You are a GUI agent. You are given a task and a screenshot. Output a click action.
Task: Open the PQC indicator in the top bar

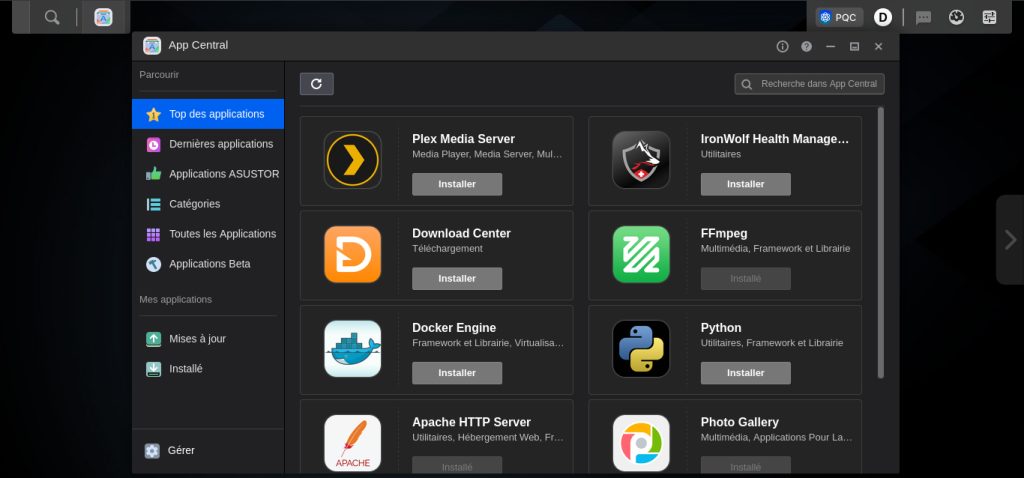[x=839, y=18]
